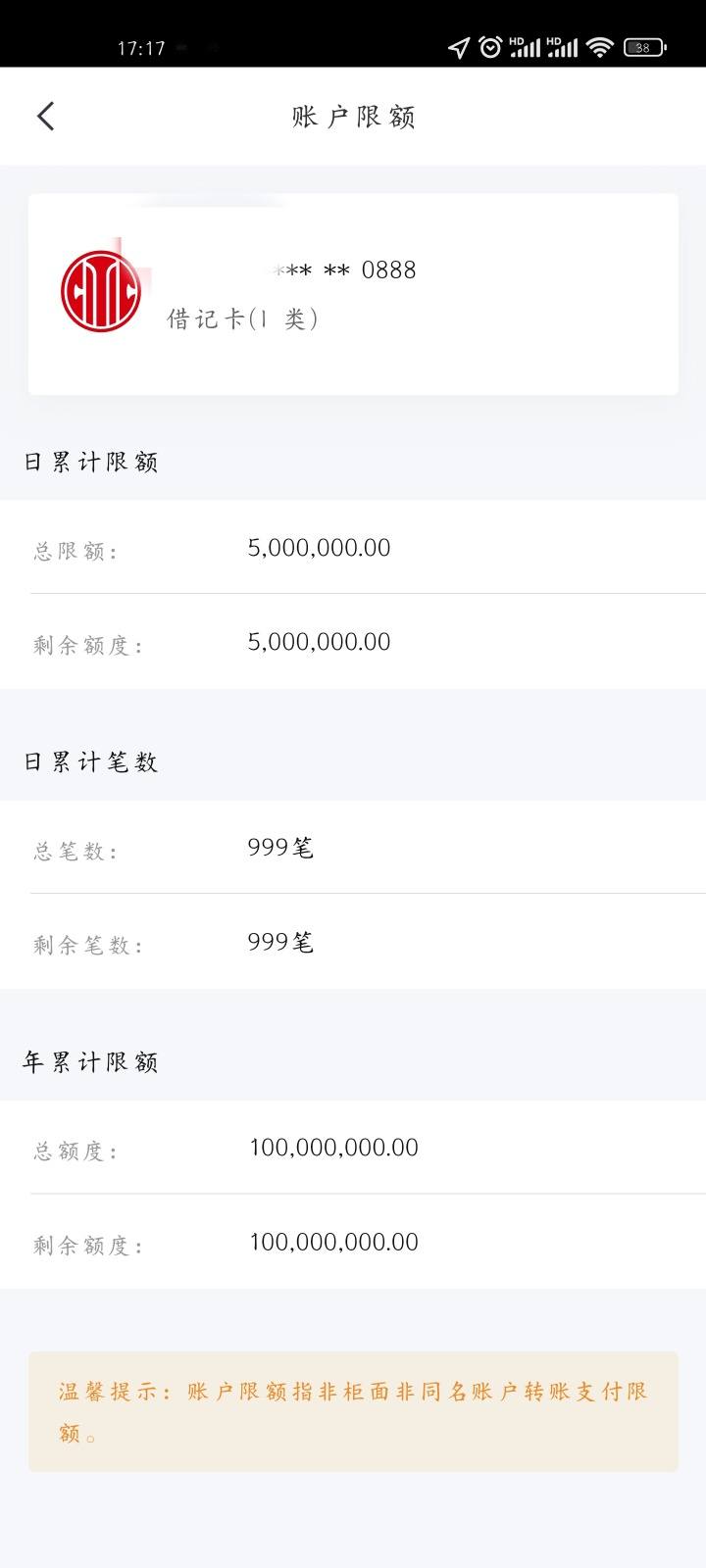
Task: Tap the Wi-Fi signal icon
Action: [599, 47]
